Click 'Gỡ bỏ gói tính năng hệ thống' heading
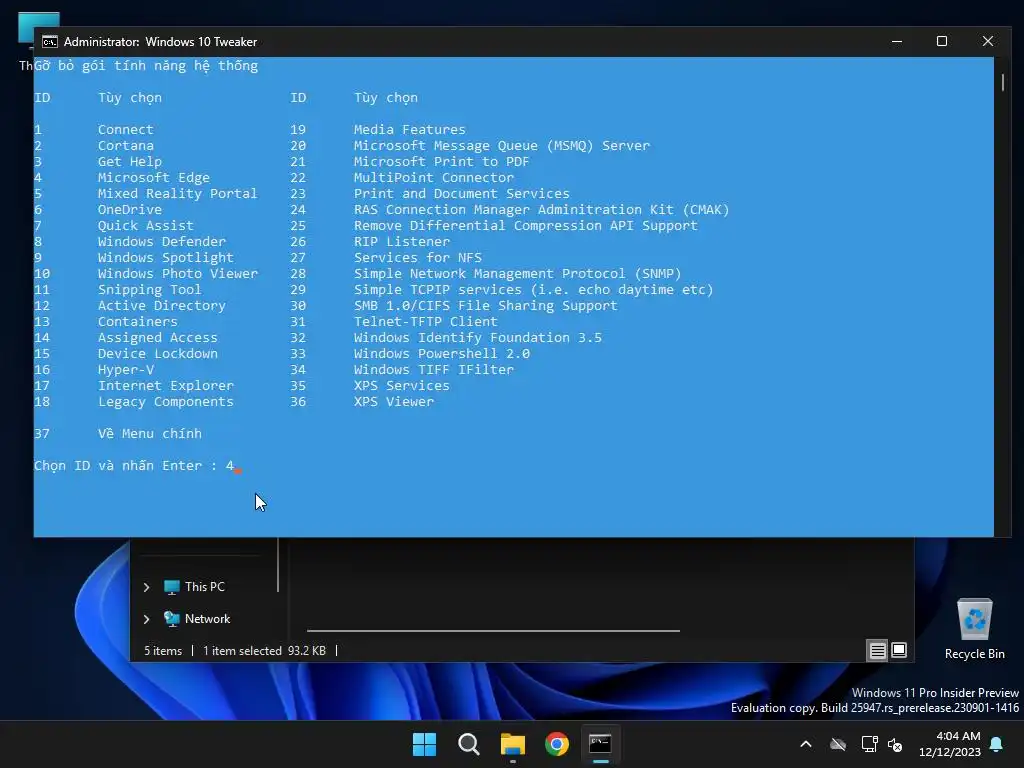Image resolution: width=1024 pixels, height=768 pixels. (146, 65)
